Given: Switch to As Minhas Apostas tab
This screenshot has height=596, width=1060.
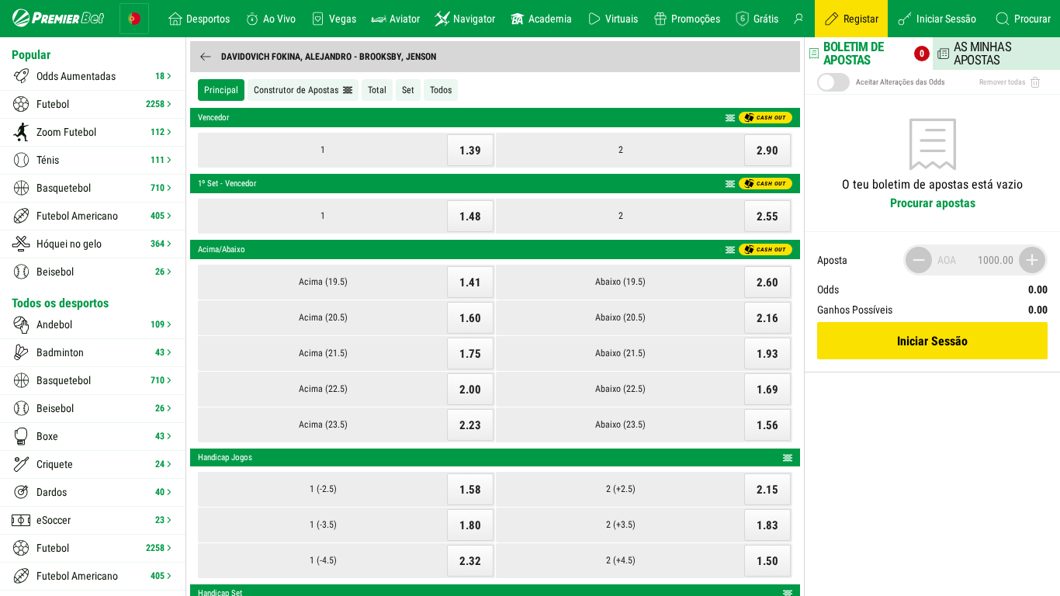Looking at the screenshot, I should (x=996, y=53).
